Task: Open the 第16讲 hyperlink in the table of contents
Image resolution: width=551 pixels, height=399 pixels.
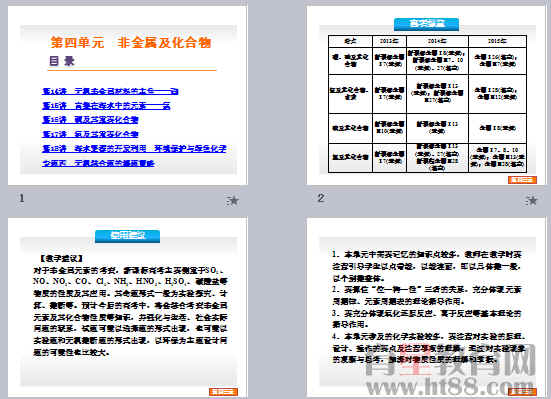Action: (x=90, y=120)
